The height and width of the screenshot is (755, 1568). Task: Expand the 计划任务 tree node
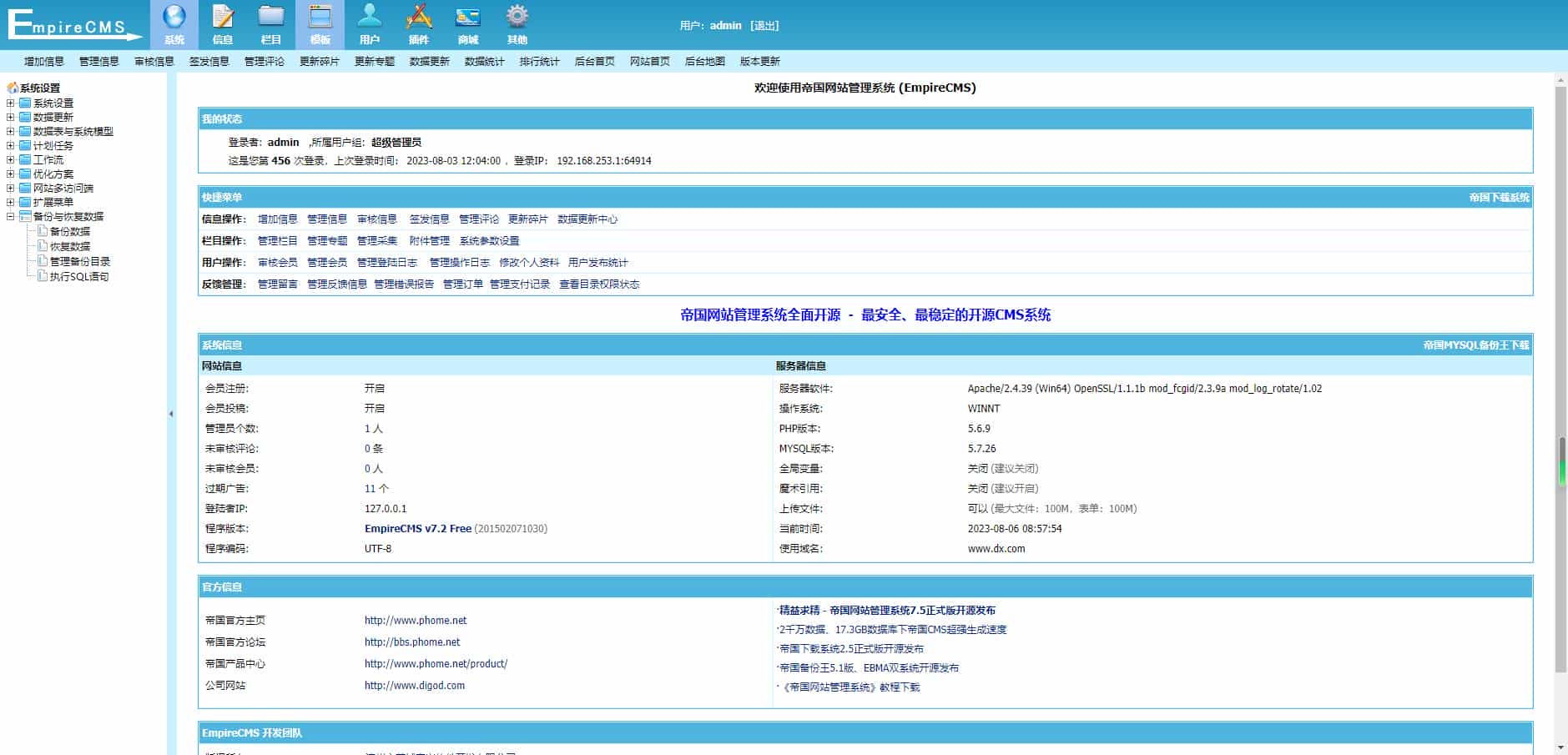(11, 146)
